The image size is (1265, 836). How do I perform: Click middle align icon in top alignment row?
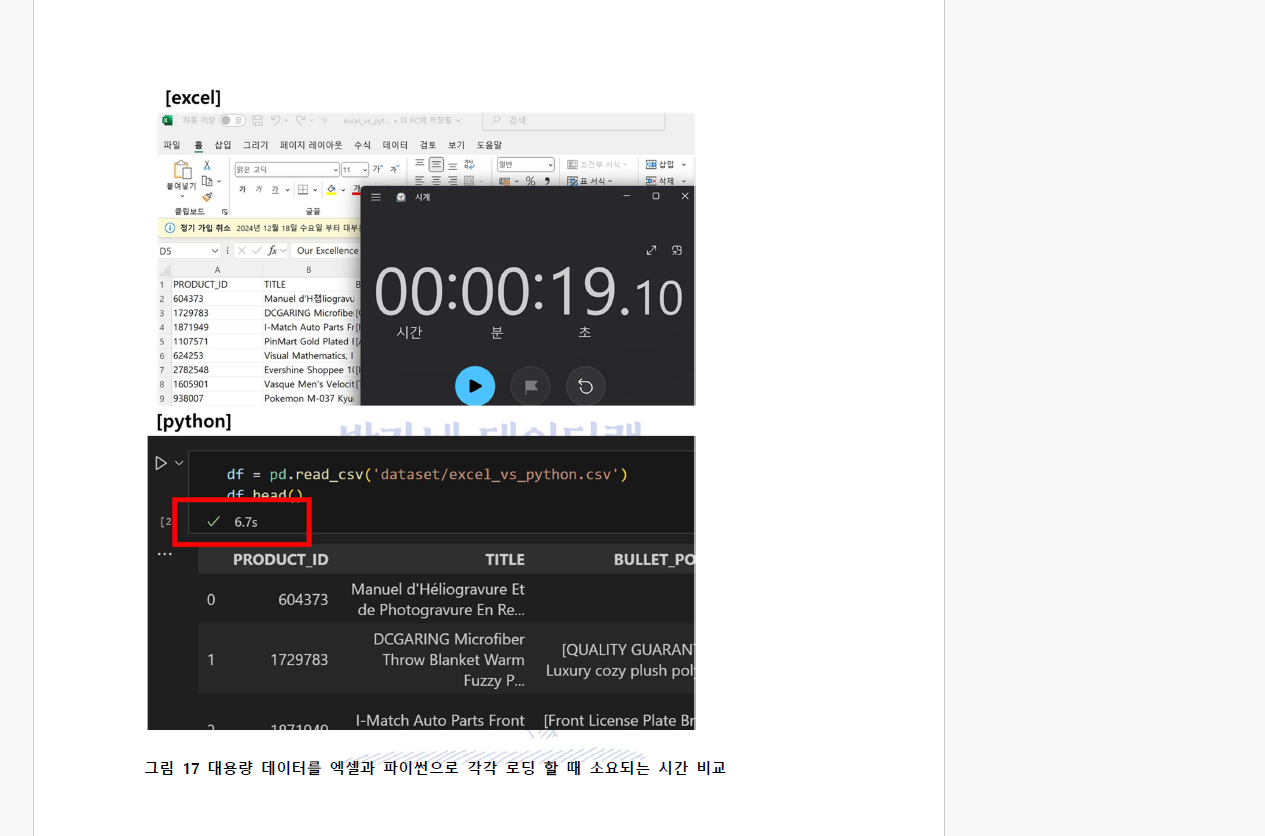pyautogui.click(x=436, y=164)
